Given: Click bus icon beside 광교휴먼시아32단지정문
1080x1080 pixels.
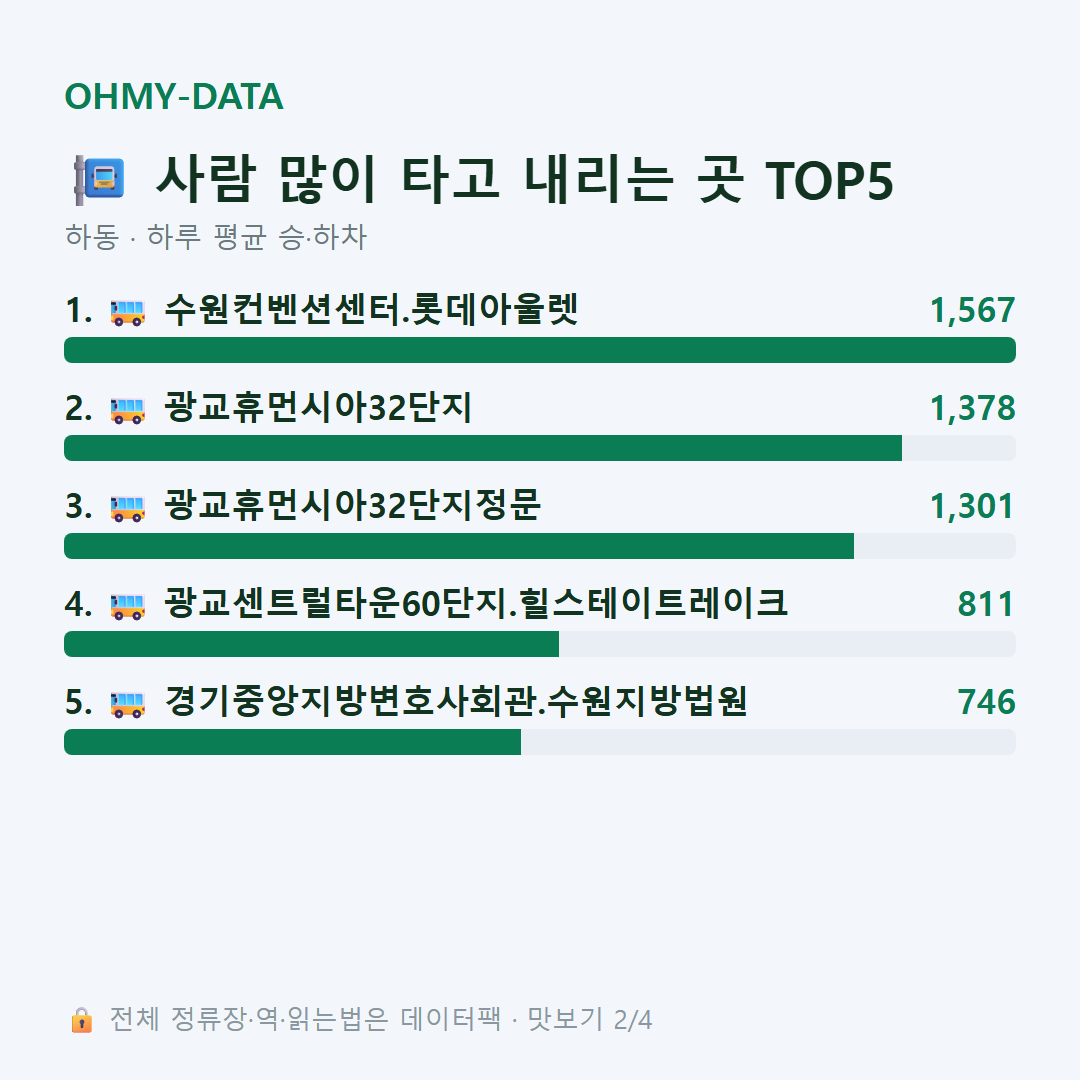Looking at the screenshot, I should pos(128,508).
